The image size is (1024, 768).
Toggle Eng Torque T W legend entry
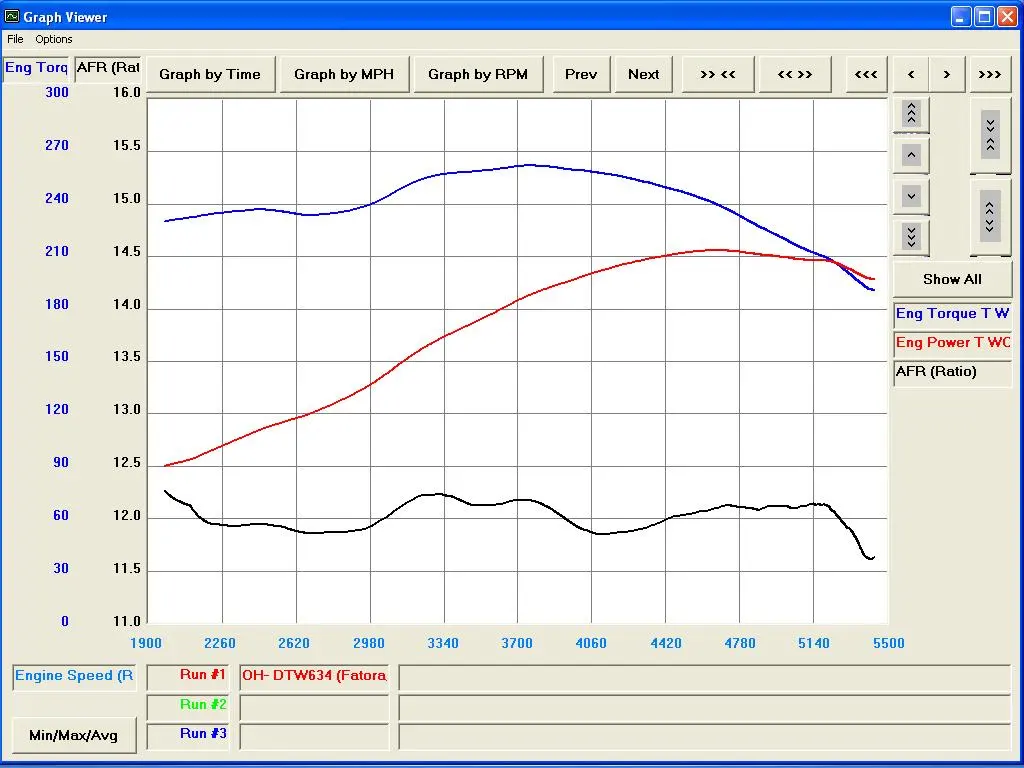click(952, 315)
